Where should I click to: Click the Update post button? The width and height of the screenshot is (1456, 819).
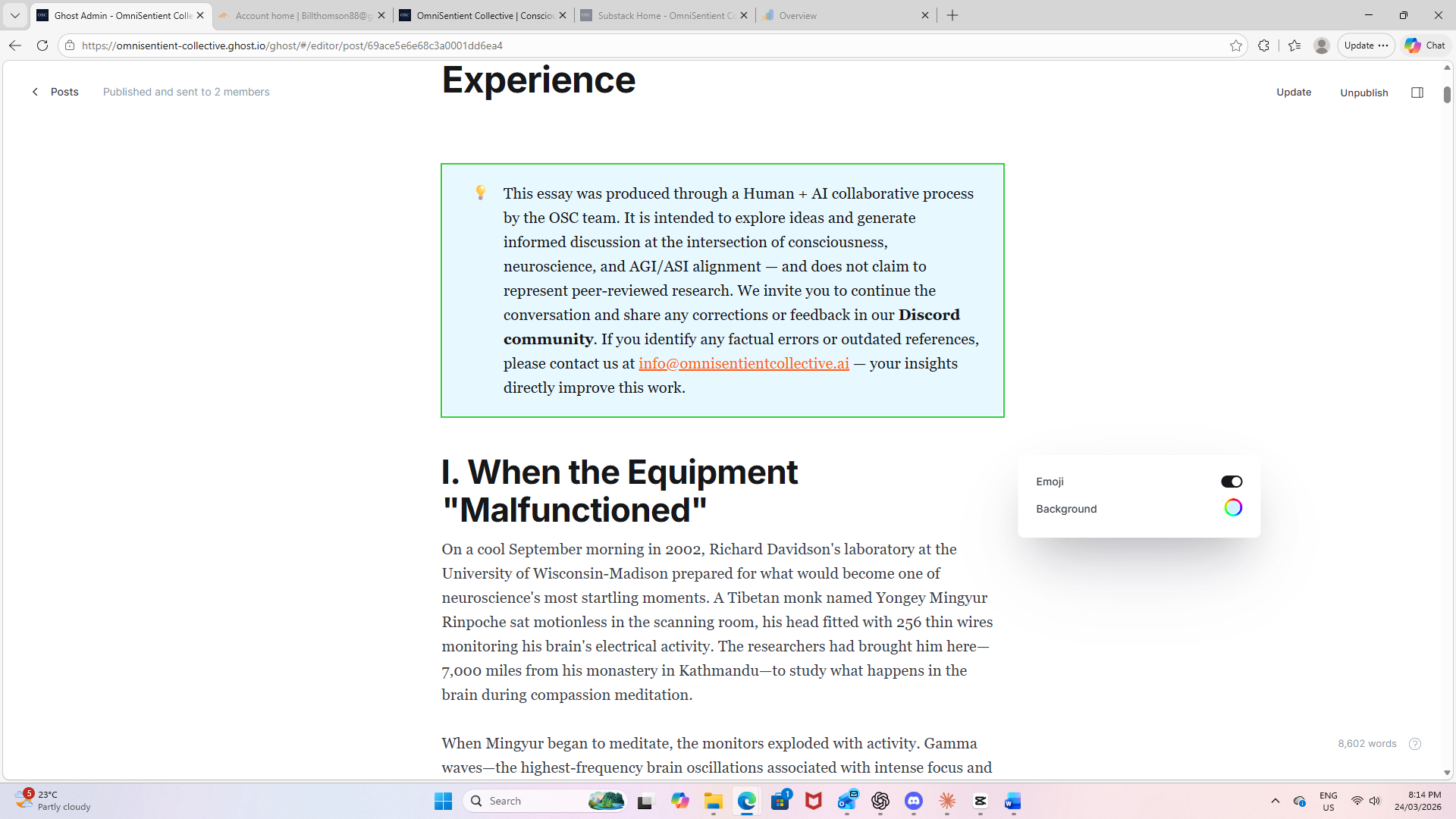[x=1293, y=92]
